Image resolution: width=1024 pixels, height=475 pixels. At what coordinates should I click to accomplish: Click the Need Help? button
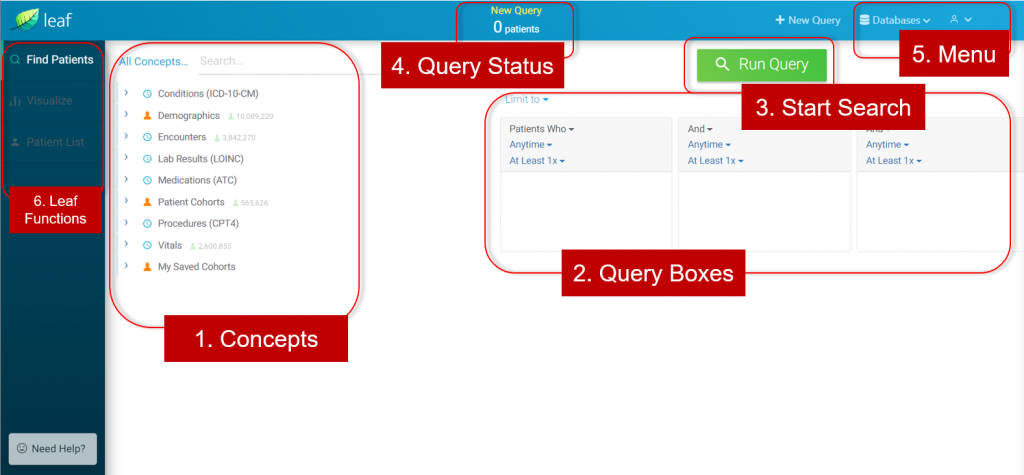tap(52, 449)
